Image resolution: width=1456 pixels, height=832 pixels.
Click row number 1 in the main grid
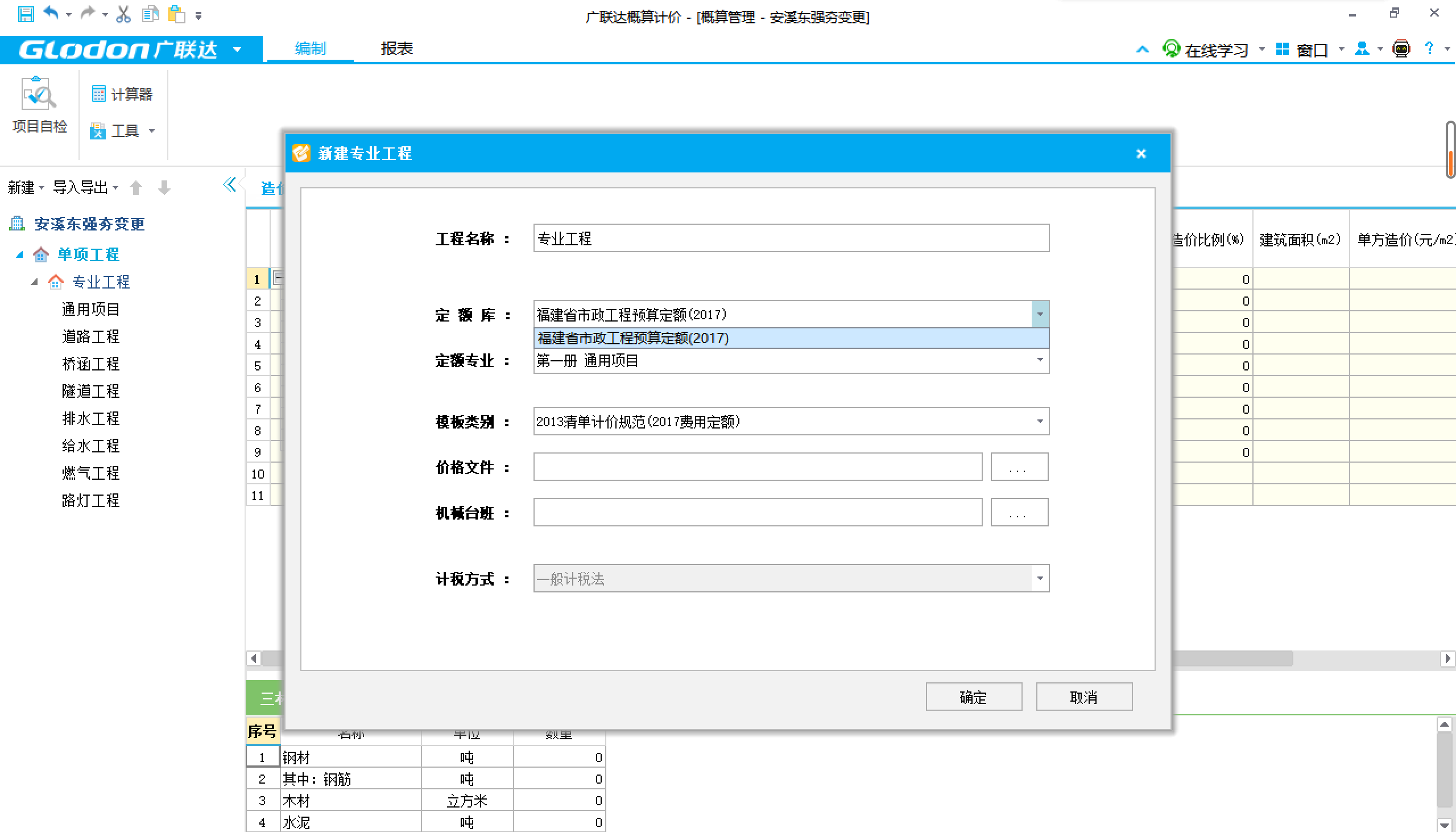257,279
